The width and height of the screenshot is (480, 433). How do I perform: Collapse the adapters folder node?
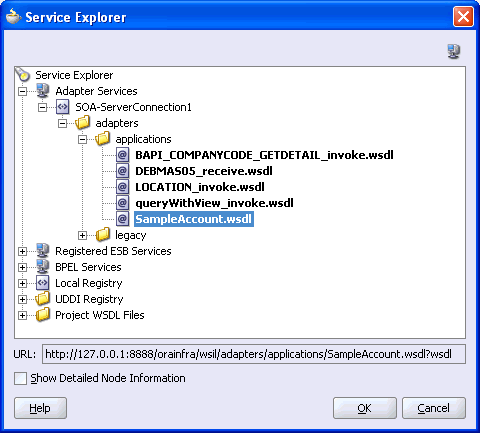pyautogui.click(x=62, y=123)
